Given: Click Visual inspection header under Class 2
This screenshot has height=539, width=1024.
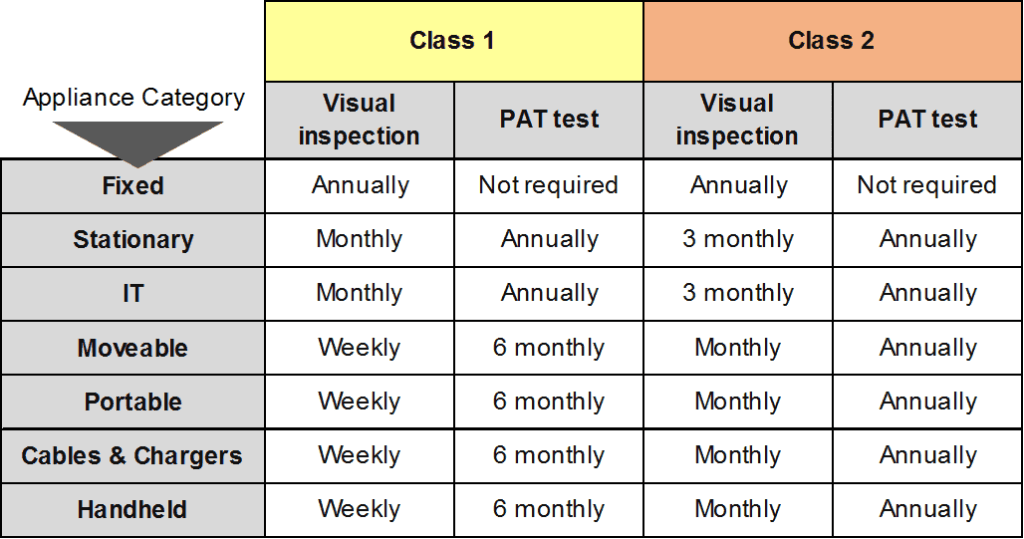Looking at the screenshot, I should [x=737, y=119].
